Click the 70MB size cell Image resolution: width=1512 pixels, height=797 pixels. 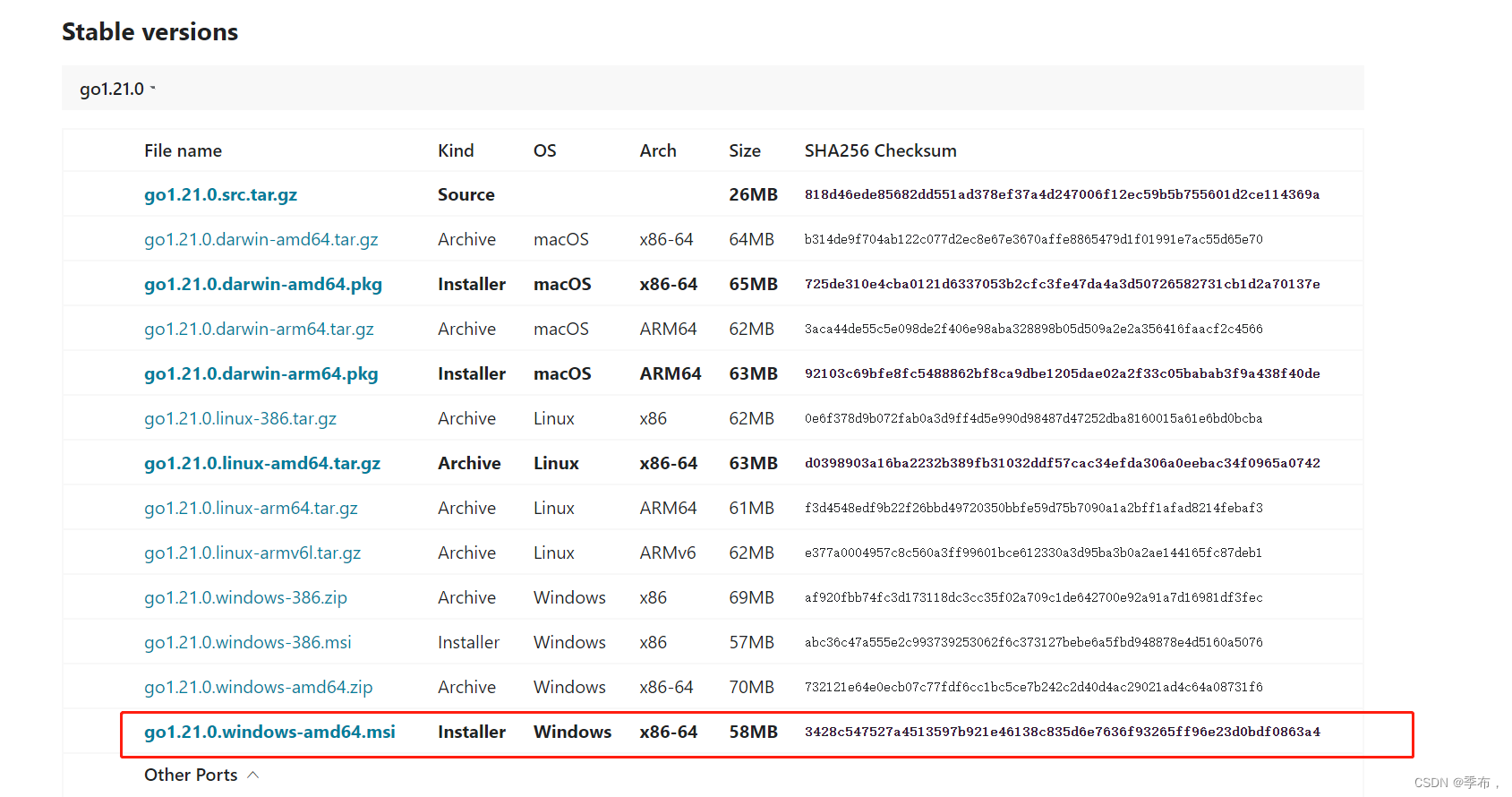(x=751, y=687)
